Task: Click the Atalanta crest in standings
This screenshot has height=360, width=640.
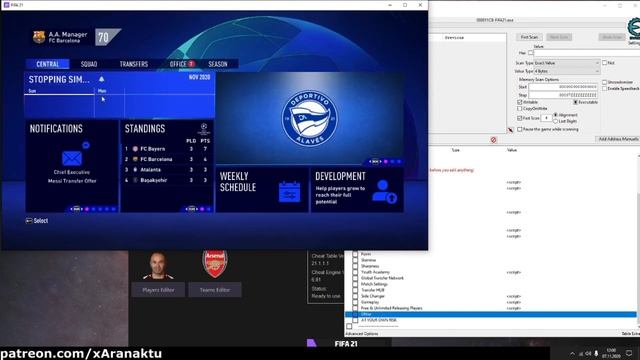Action: pyautogui.click(x=135, y=170)
